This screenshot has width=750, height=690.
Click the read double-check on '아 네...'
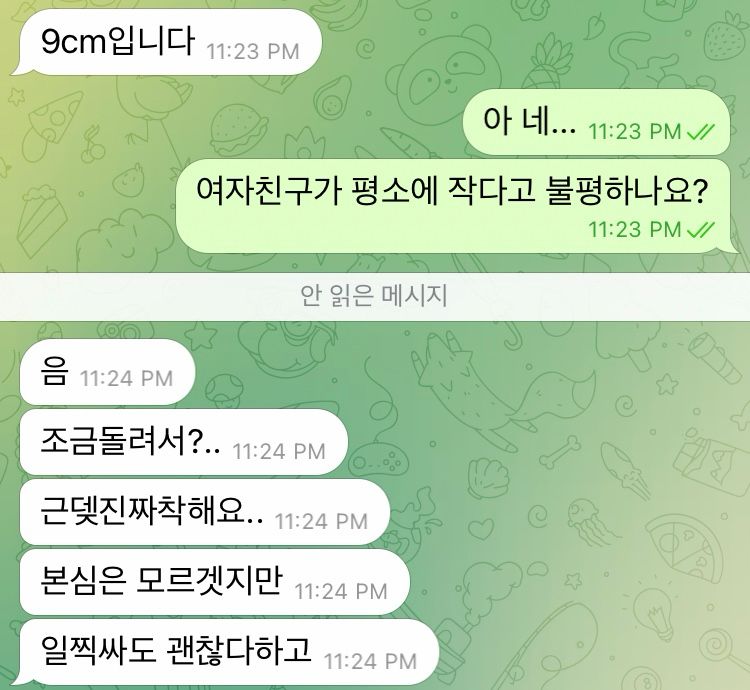point(701,131)
